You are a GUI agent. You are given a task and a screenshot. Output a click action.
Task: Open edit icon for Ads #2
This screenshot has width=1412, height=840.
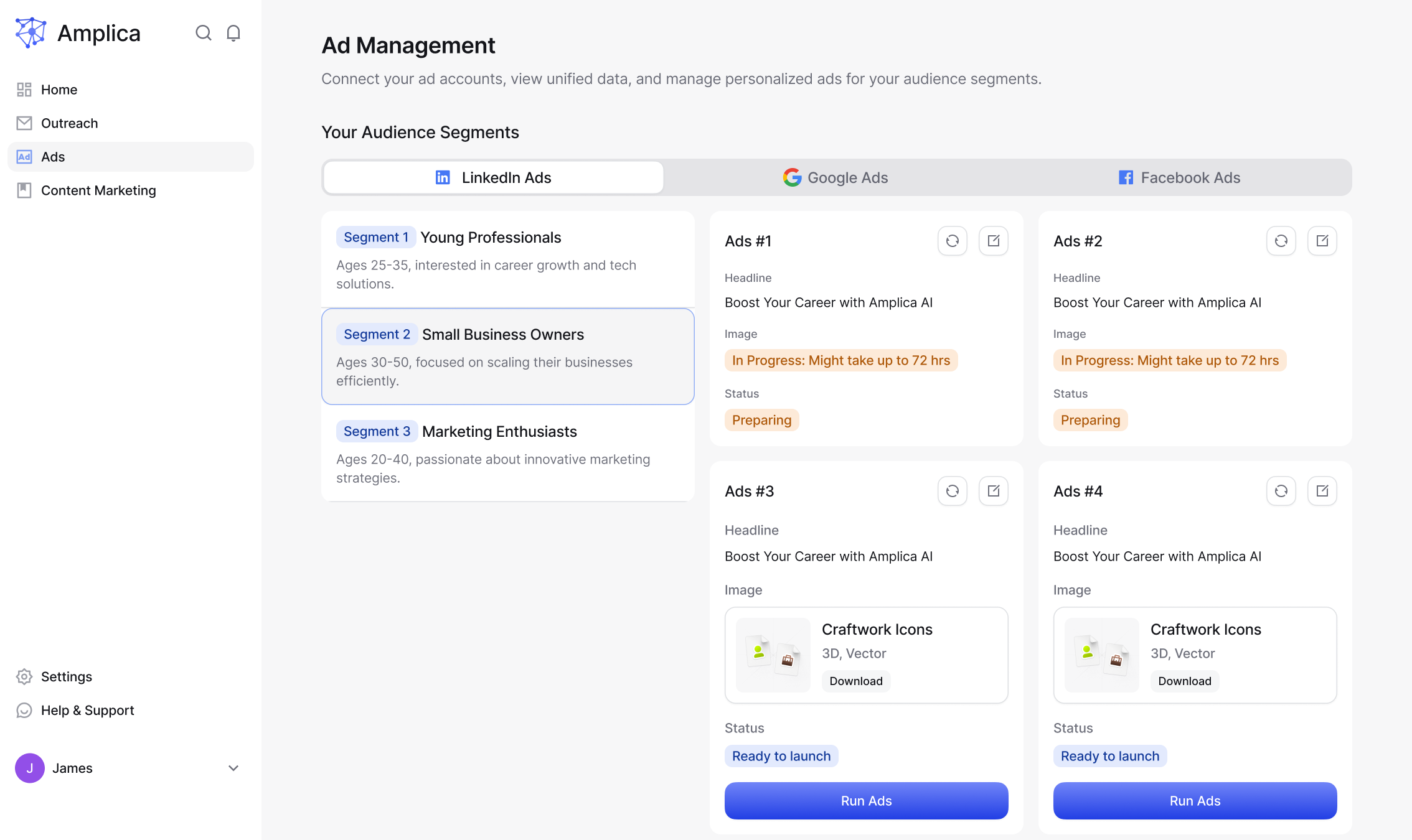pos(1322,241)
